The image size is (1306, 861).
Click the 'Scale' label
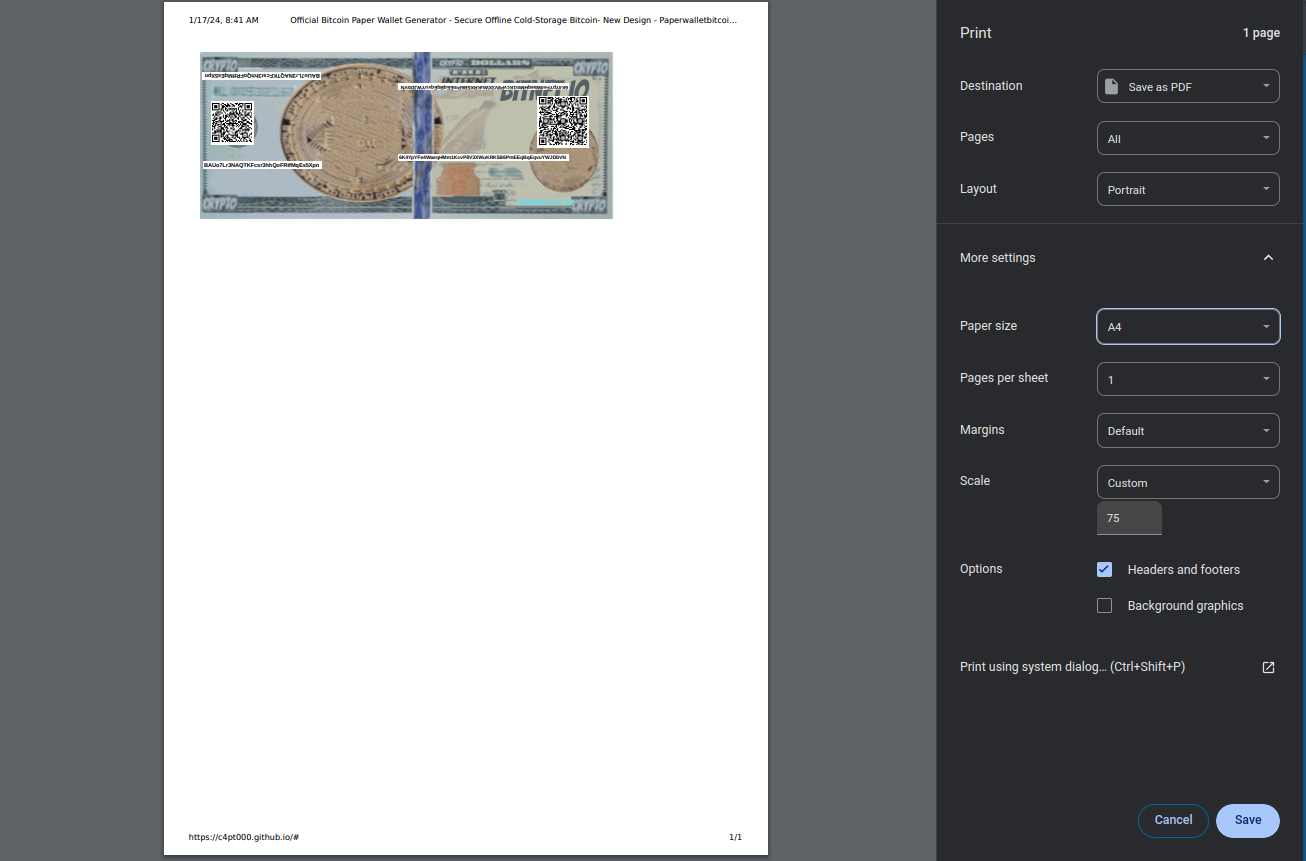coord(975,481)
